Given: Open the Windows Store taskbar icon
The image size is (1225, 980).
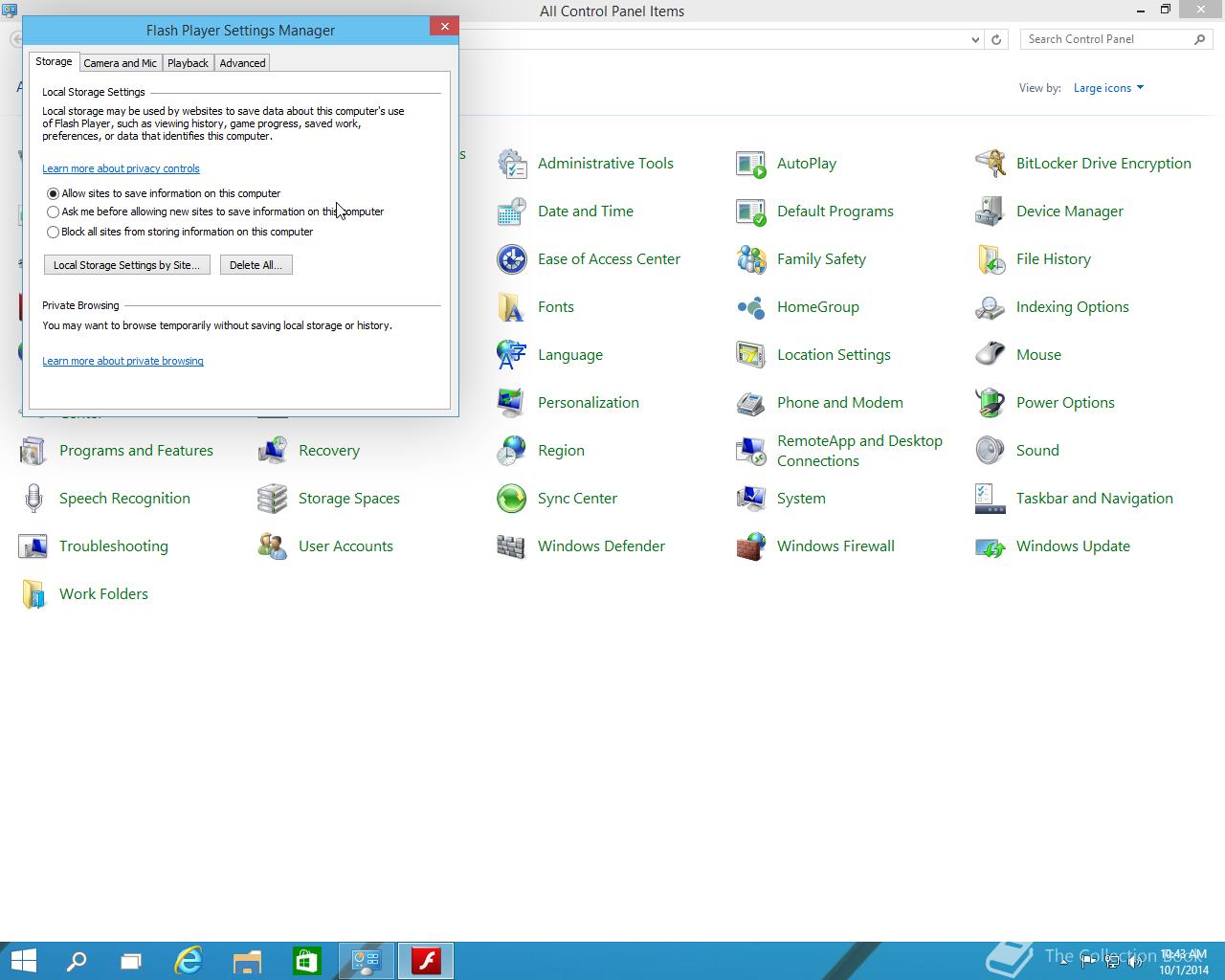Looking at the screenshot, I should click(306, 961).
